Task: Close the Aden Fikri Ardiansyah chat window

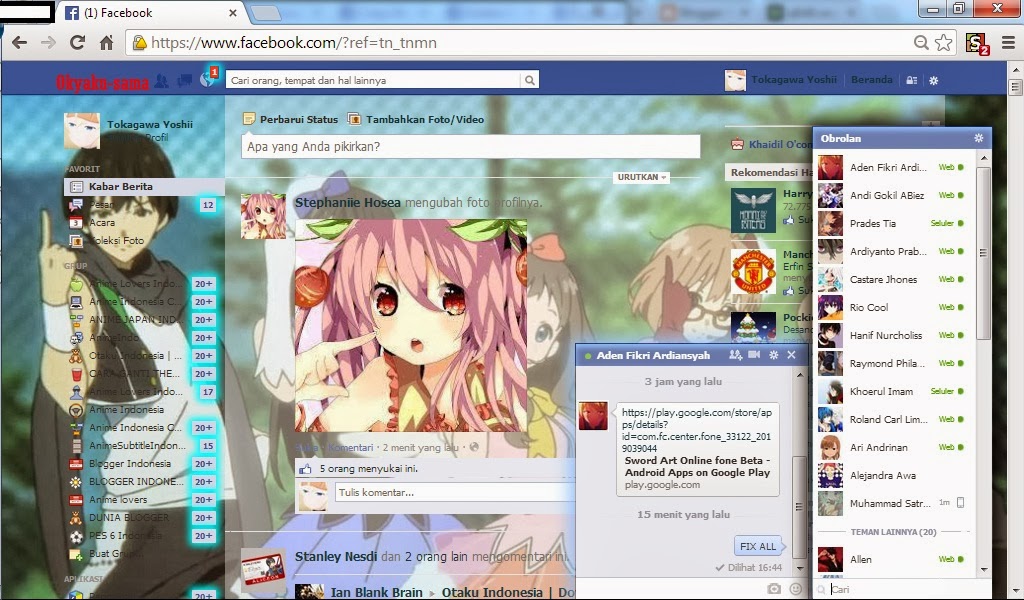Action: 792,355
